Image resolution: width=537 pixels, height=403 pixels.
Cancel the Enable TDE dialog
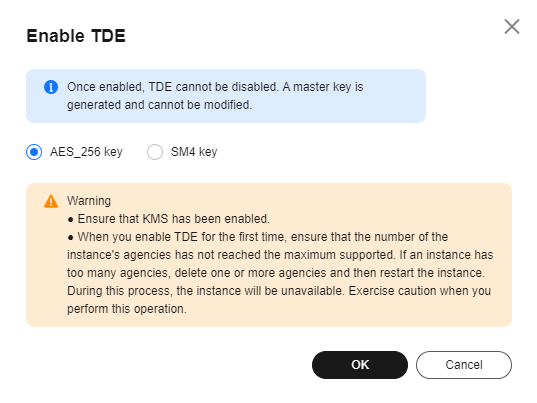pos(464,365)
